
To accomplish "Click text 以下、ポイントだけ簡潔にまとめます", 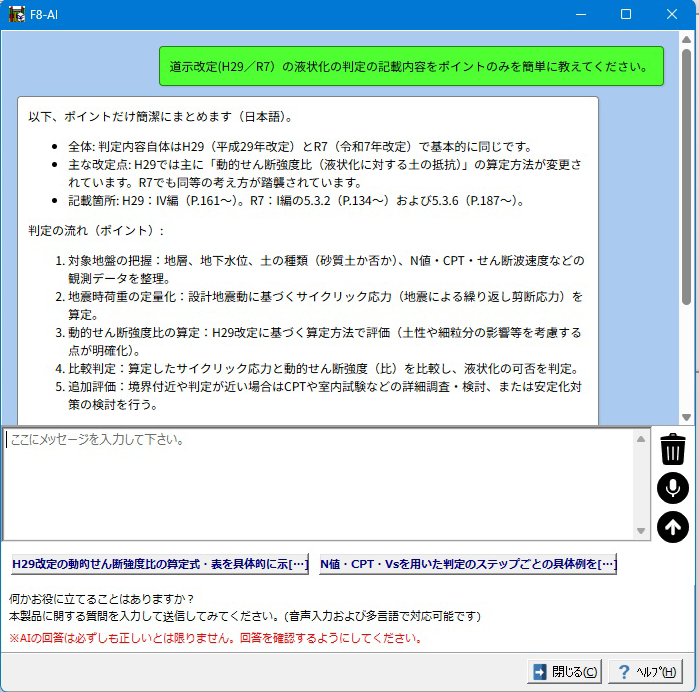I will [160, 117].
